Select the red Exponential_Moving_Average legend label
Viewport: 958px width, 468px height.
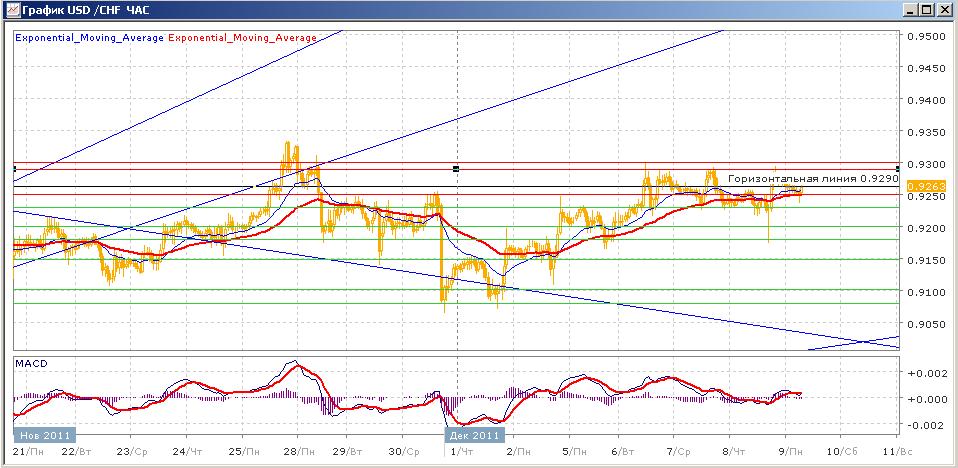point(242,38)
